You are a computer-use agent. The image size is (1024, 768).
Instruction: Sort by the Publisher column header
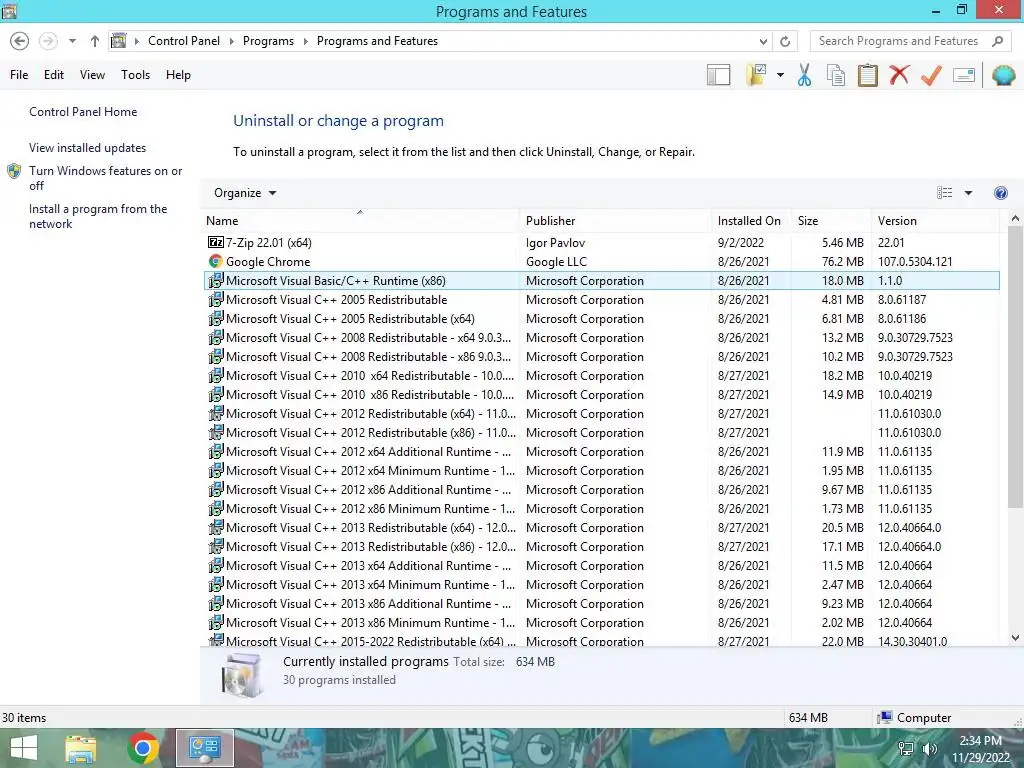615,221
